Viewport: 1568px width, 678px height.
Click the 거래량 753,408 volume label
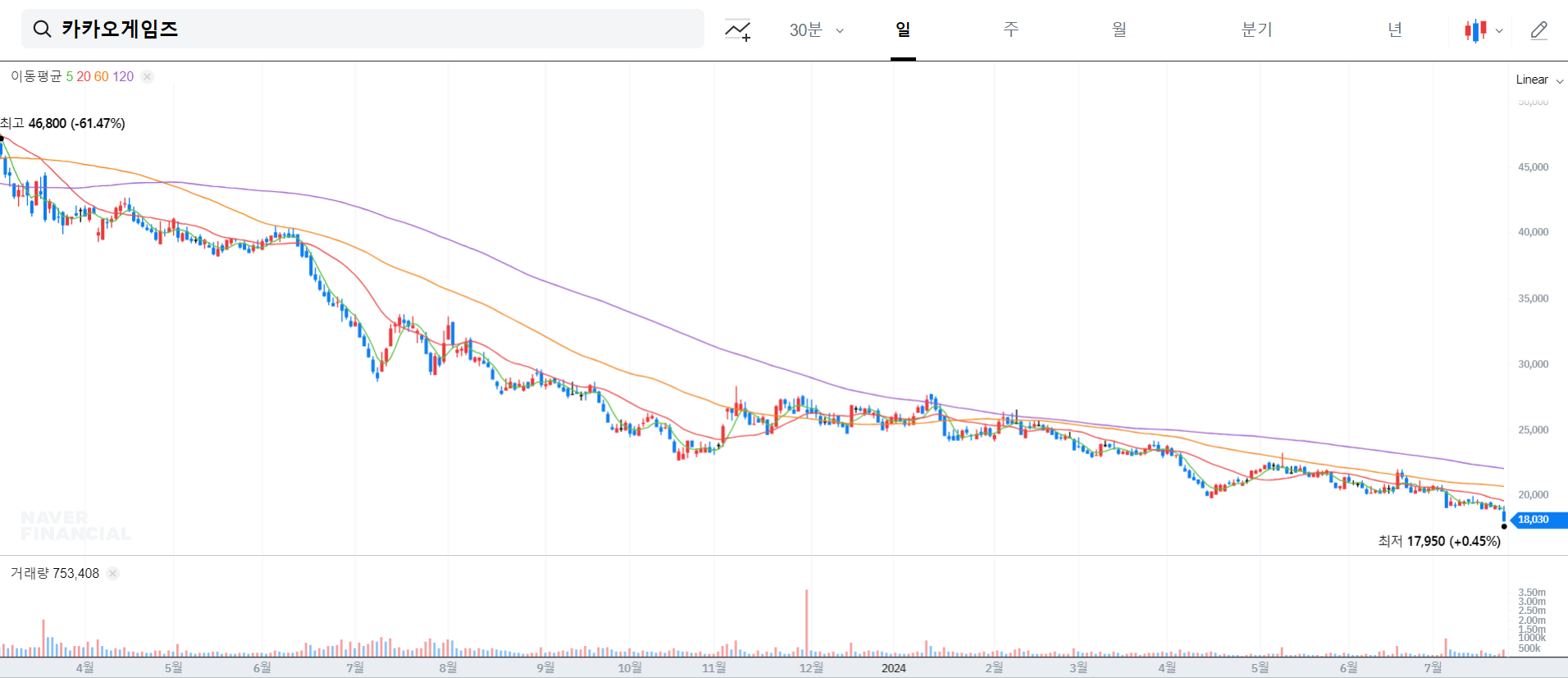point(55,573)
